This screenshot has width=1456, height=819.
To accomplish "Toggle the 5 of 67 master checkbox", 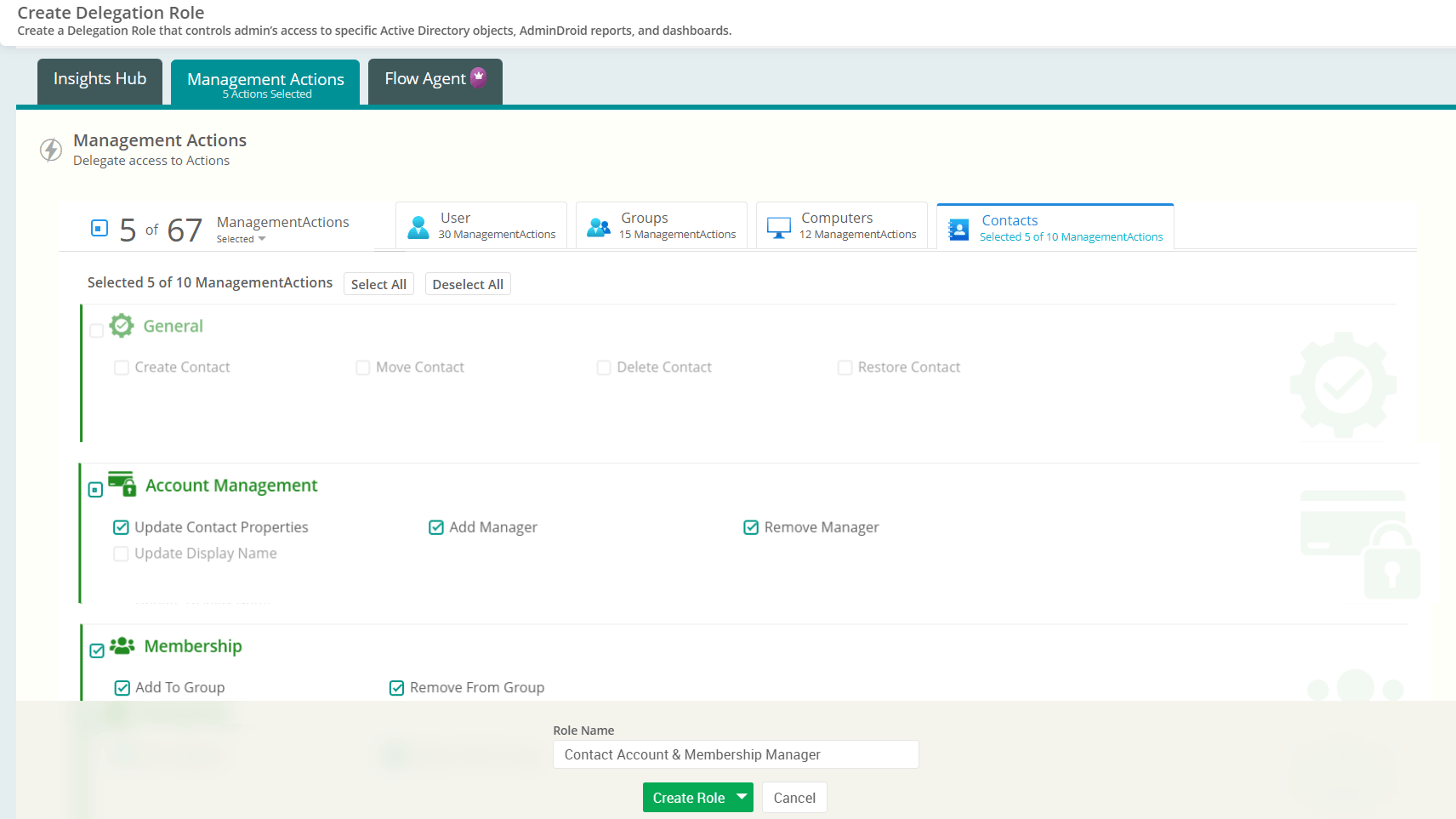I will [x=100, y=228].
